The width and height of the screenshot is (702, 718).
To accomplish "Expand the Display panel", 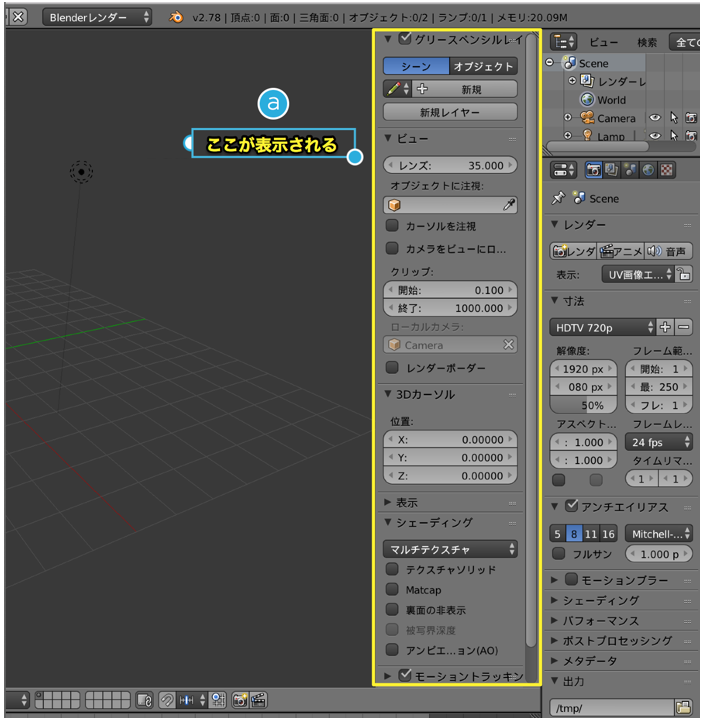I will (388, 502).
